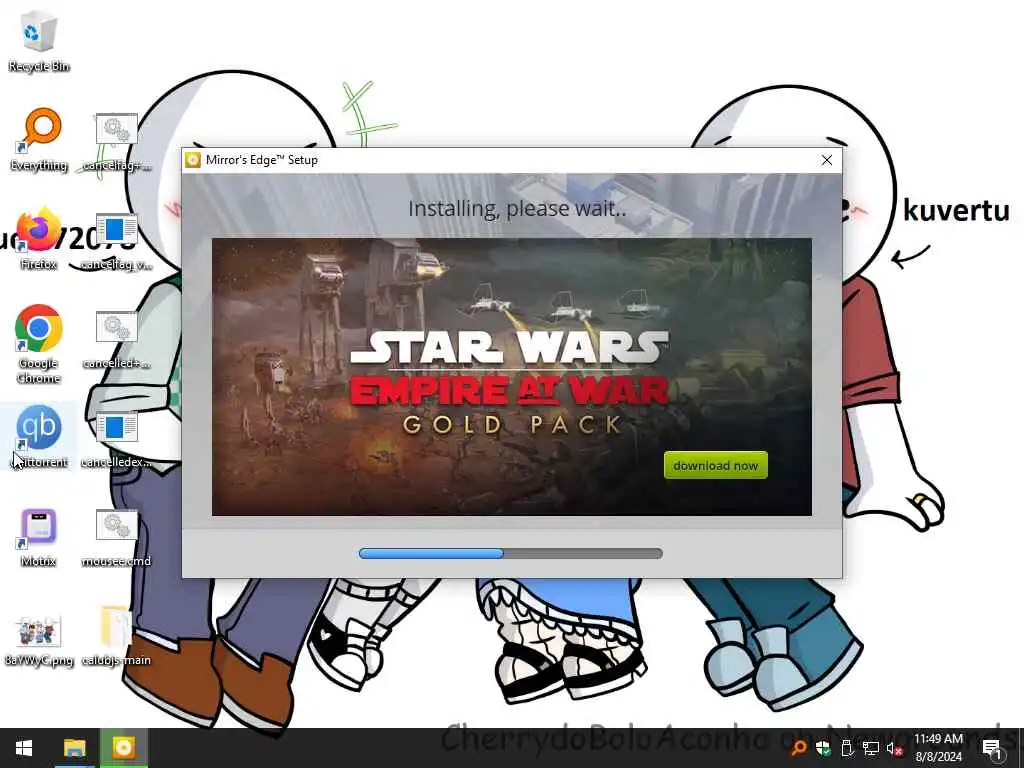
Task: Select the cancelfag.v file icon
Action: pos(116,240)
